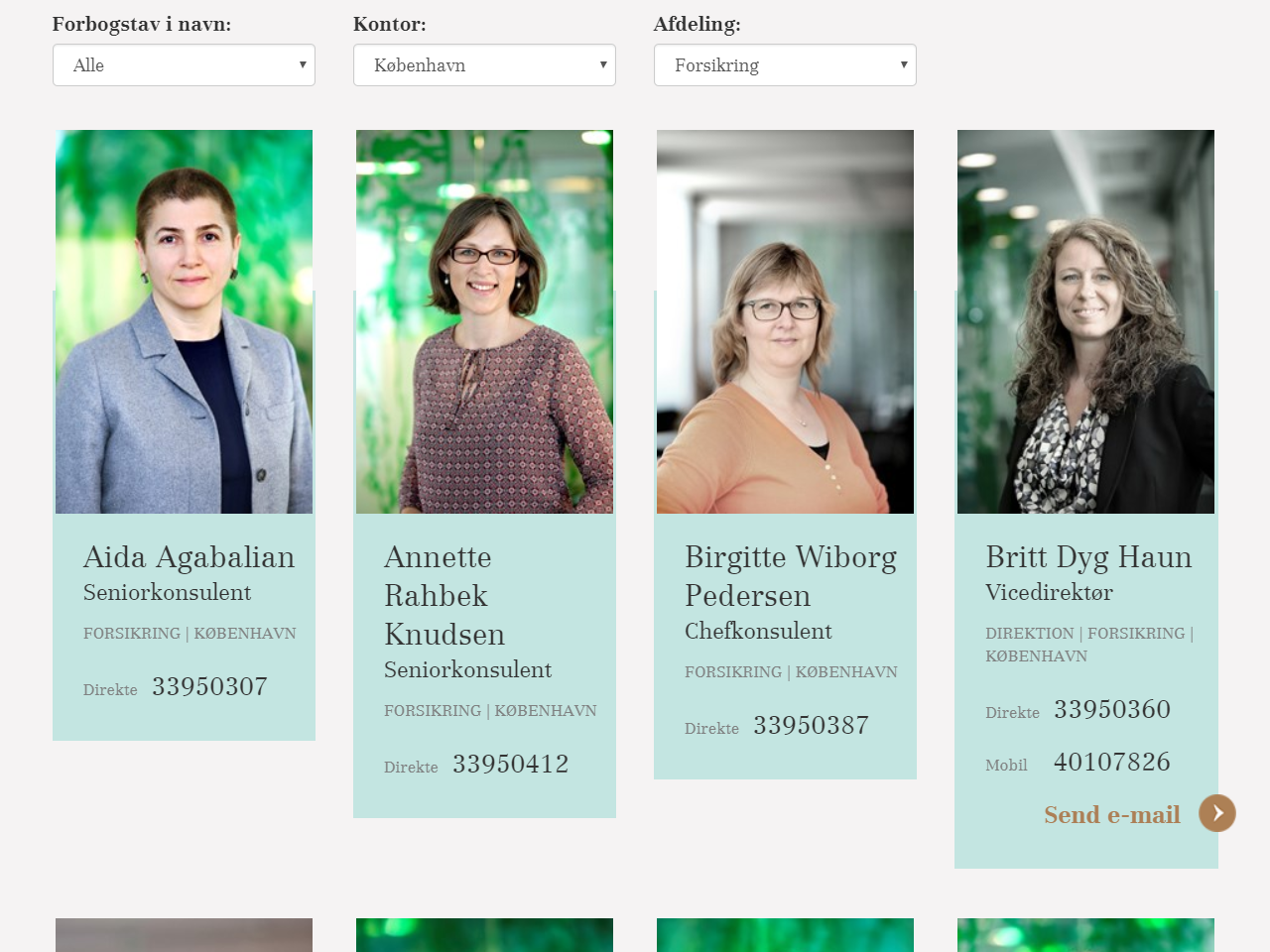Image resolution: width=1270 pixels, height=952 pixels.
Task: Open the Afdeling dropdown showing Forsikring
Action: click(x=785, y=65)
